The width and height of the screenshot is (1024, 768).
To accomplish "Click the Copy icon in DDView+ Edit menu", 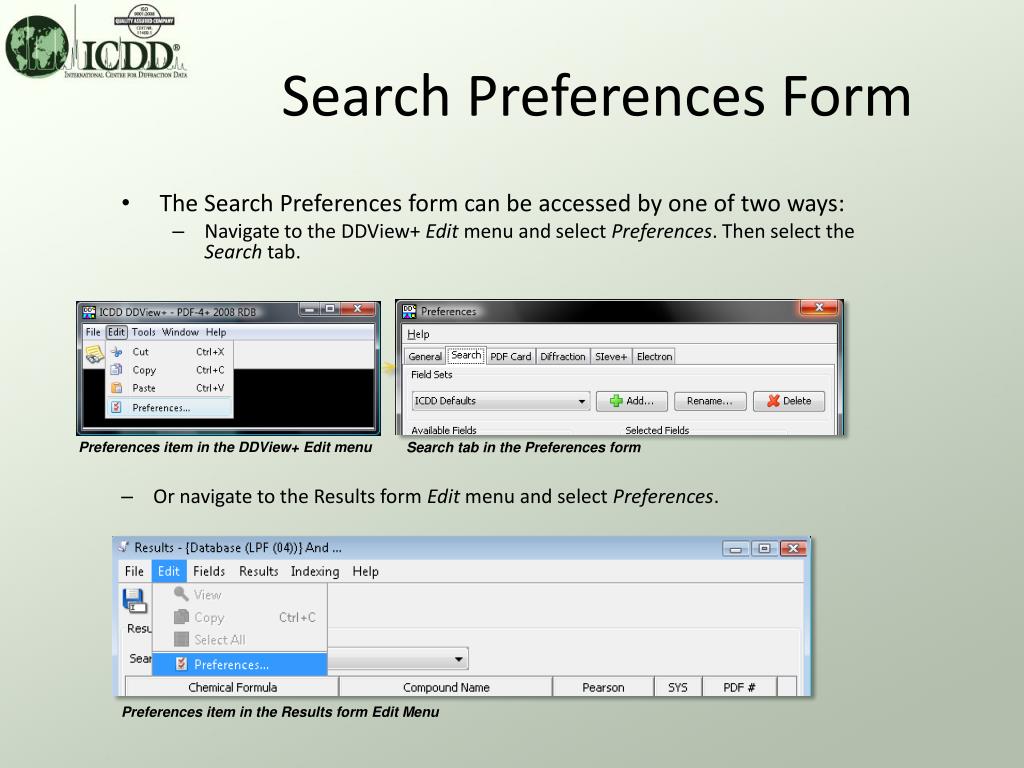I will tap(117, 370).
